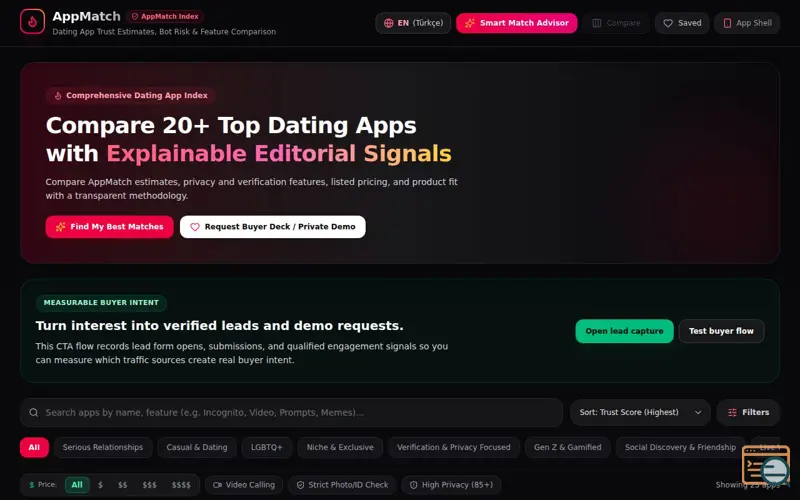Click the MEASURABLE BUYER INTENT label
This screenshot has height=500, width=800.
click(x=101, y=303)
